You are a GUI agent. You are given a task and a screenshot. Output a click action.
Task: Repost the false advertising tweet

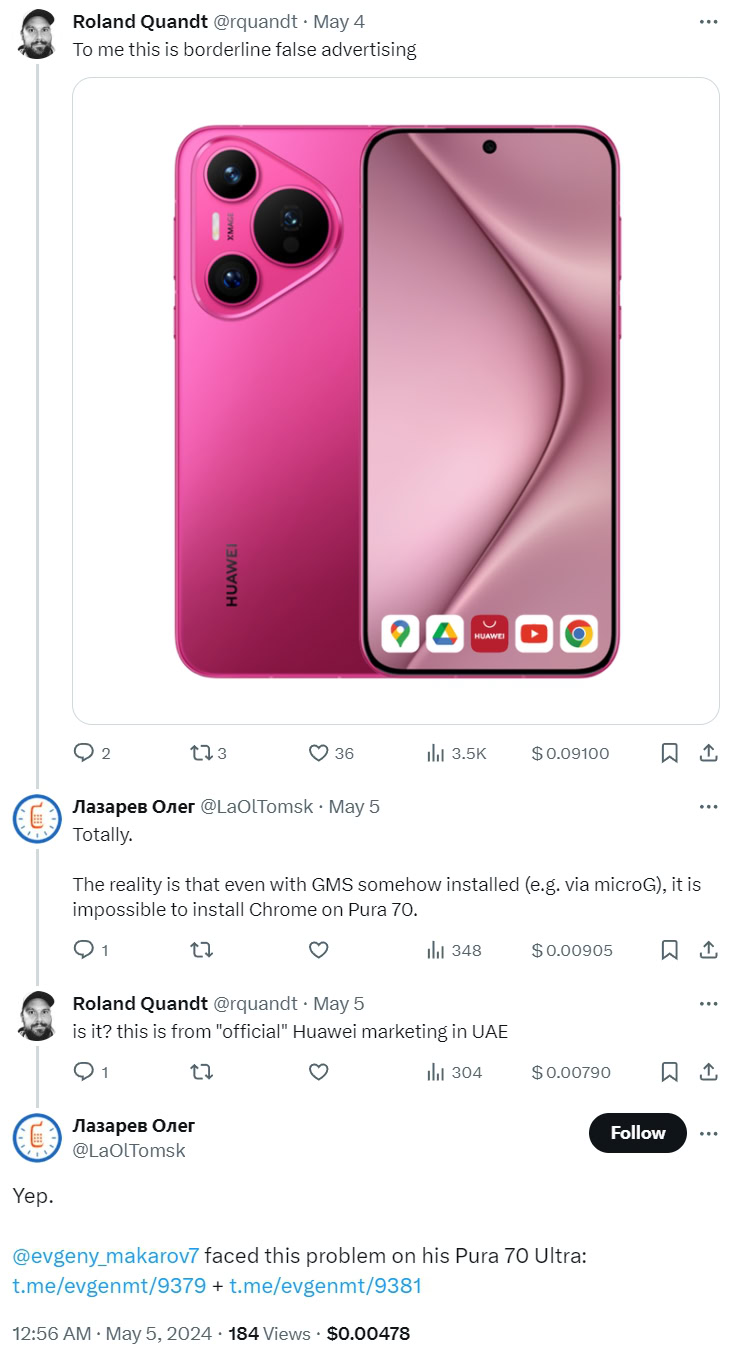201,753
